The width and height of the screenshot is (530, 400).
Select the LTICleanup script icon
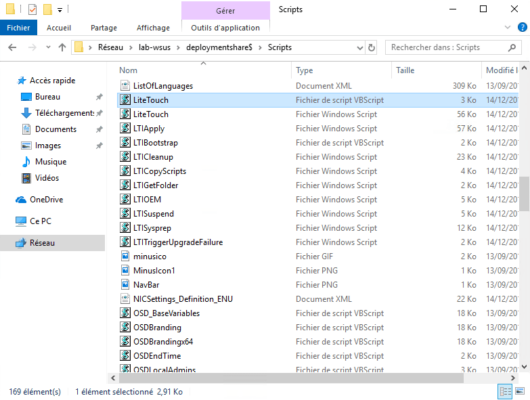click(x=125, y=157)
